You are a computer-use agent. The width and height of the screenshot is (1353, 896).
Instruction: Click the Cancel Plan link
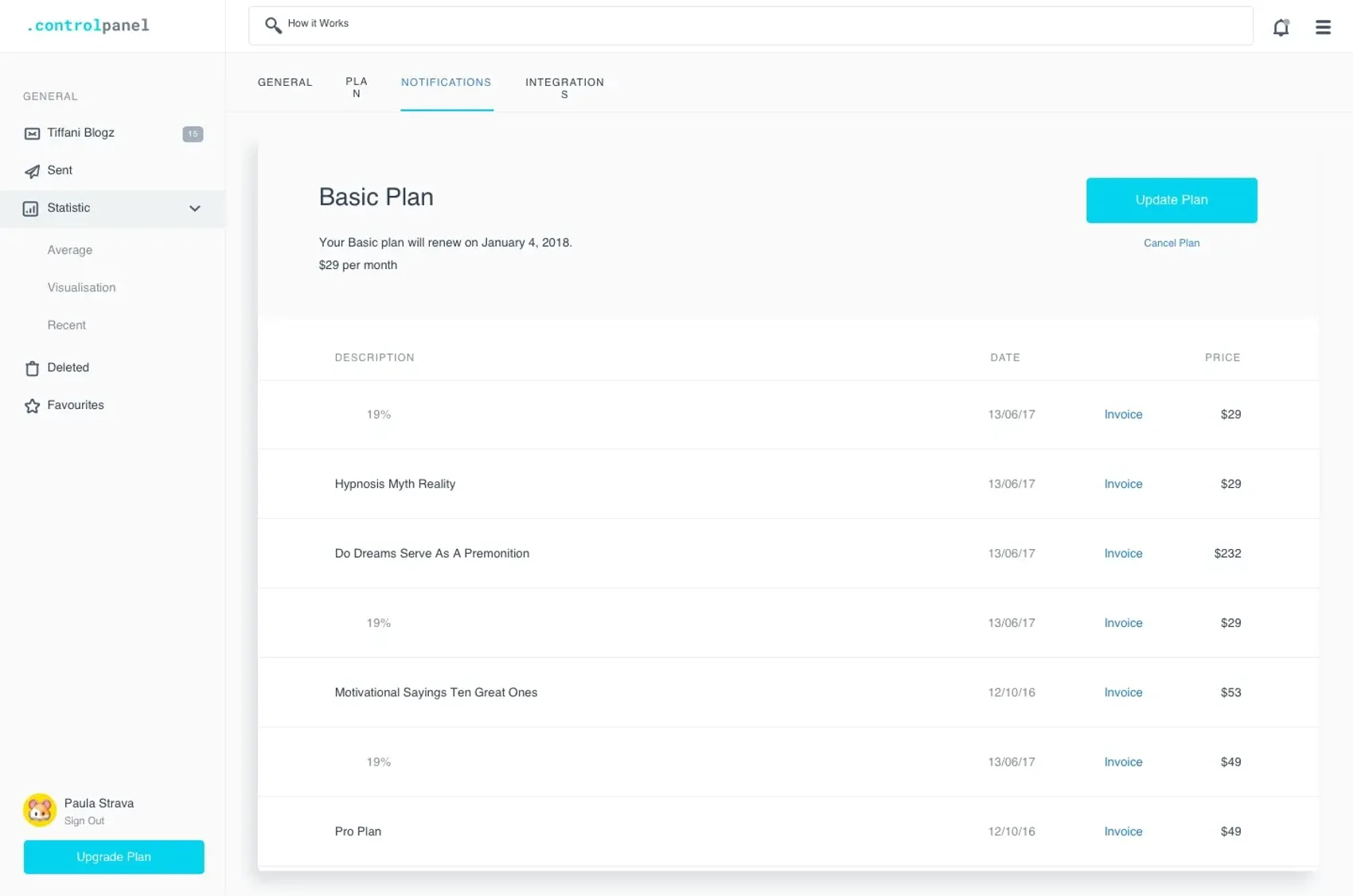[x=1171, y=243]
